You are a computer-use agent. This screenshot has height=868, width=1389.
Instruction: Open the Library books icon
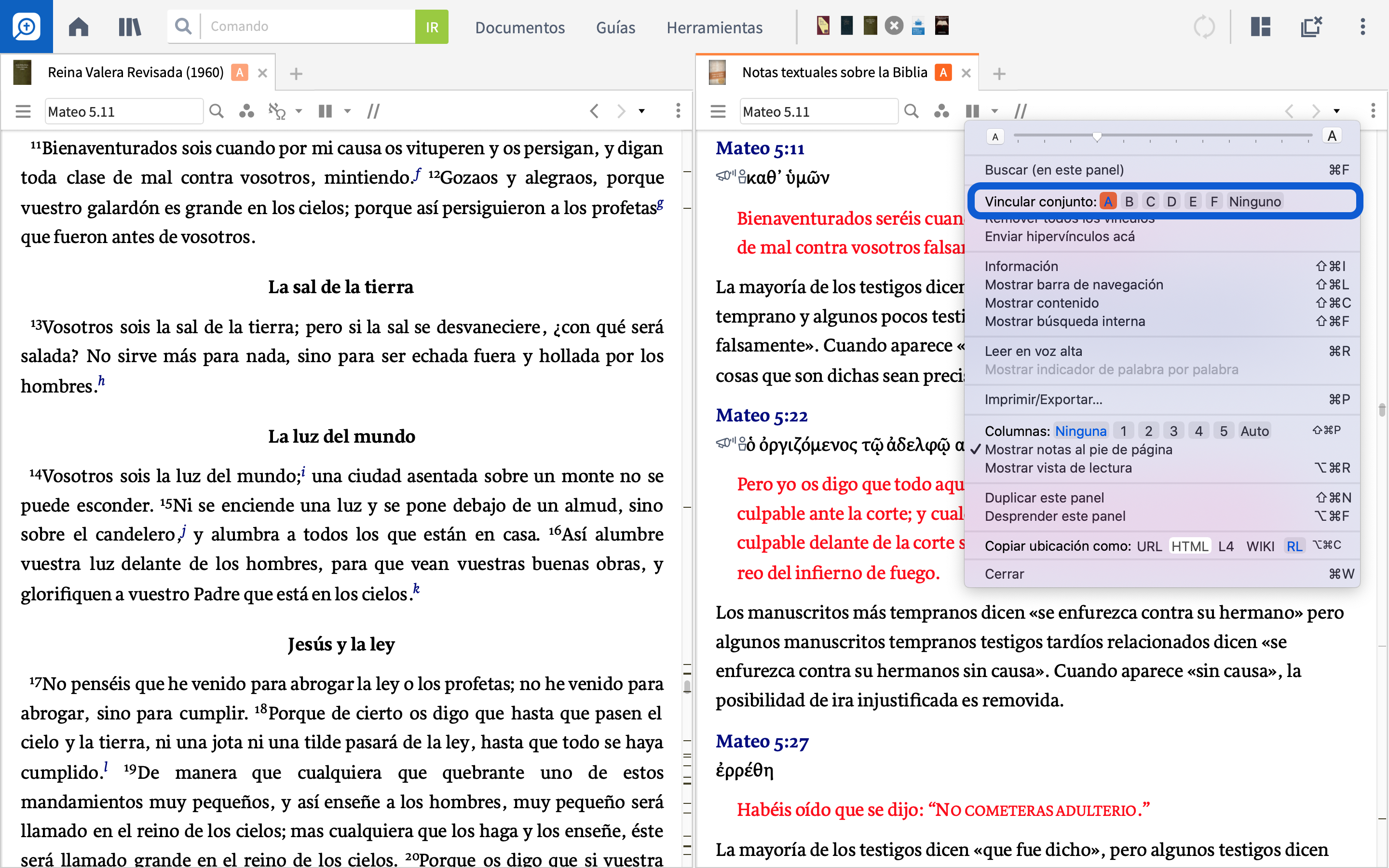(130, 27)
